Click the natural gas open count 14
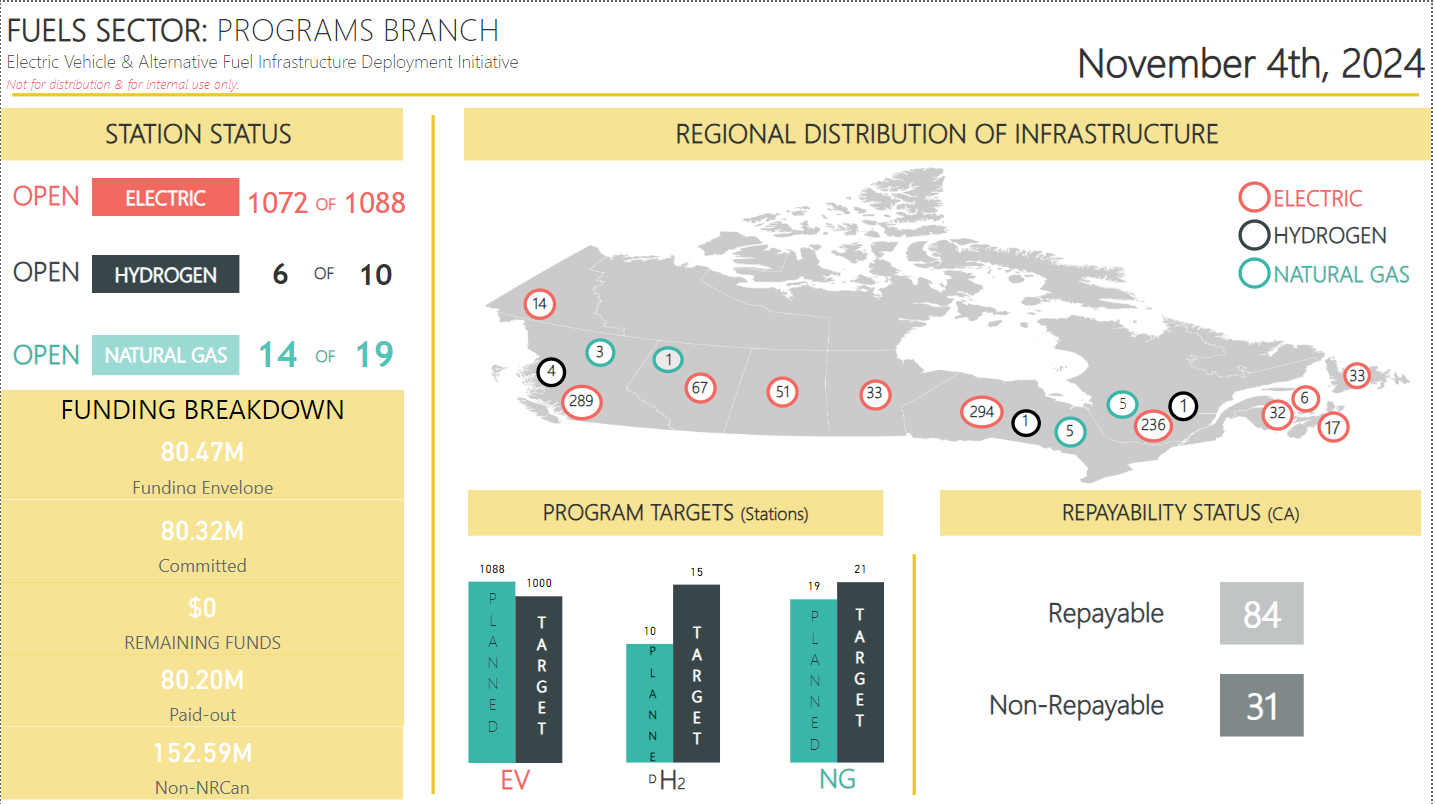This screenshot has height=804, width=1435. [x=278, y=354]
